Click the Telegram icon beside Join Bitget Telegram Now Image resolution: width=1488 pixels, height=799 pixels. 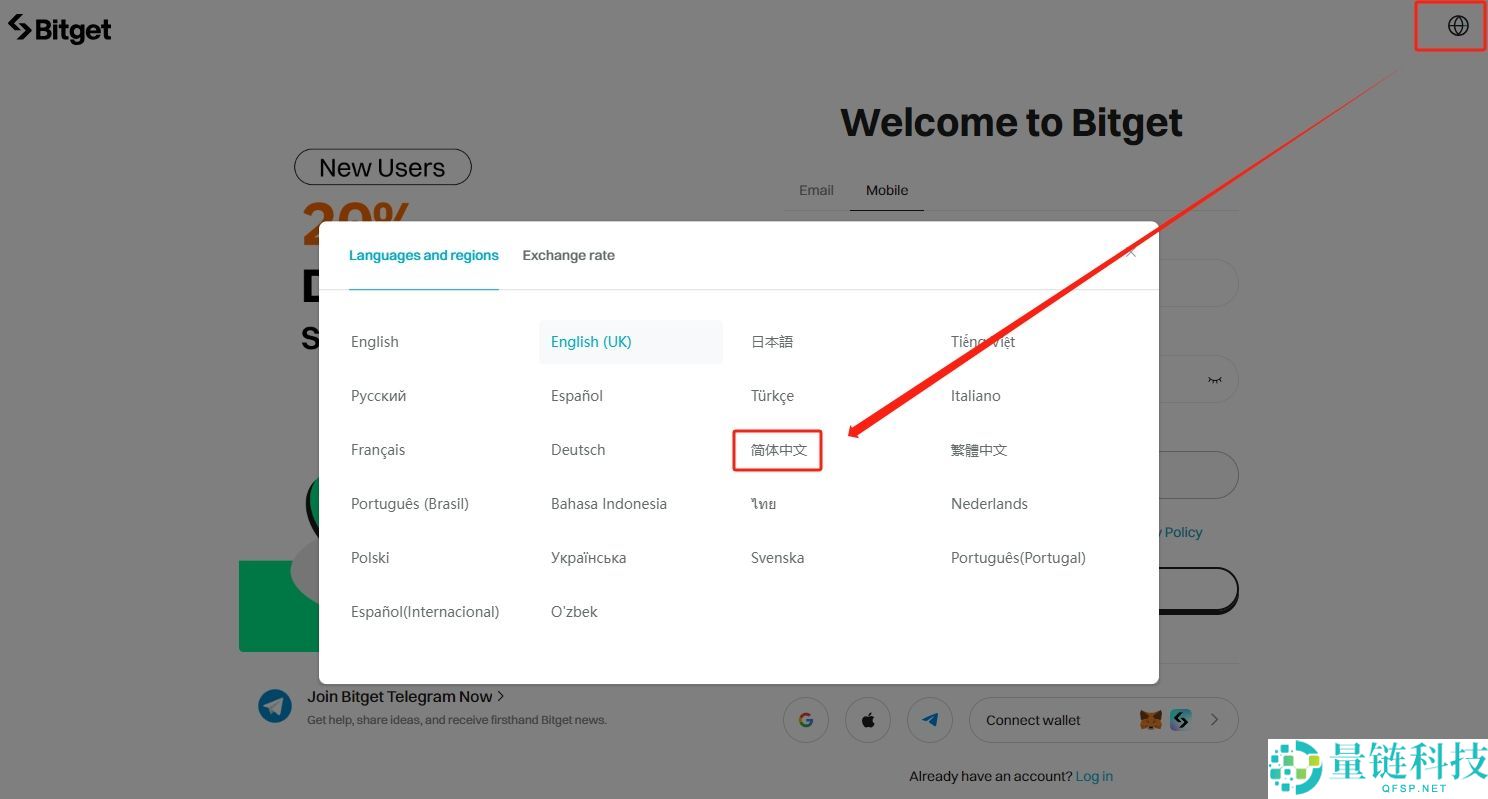click(x=275, y=707)
